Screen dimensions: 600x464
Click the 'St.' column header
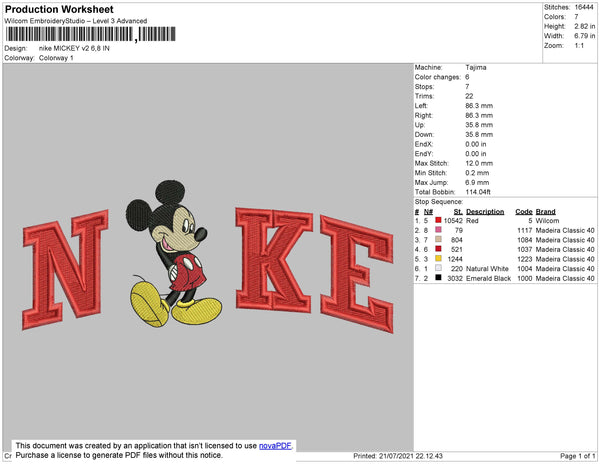tap(458, 212)
